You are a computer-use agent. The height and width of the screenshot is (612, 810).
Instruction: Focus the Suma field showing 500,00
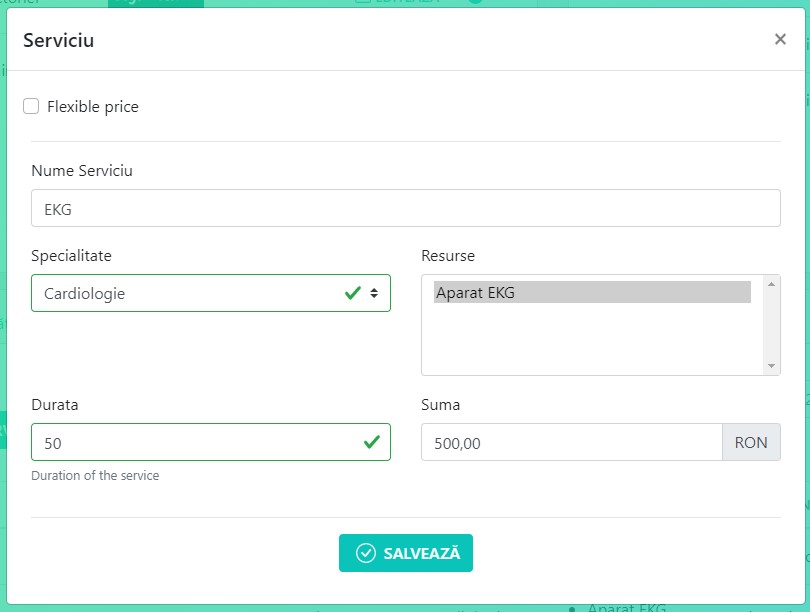pyautogui.click(x=570, y=442)
